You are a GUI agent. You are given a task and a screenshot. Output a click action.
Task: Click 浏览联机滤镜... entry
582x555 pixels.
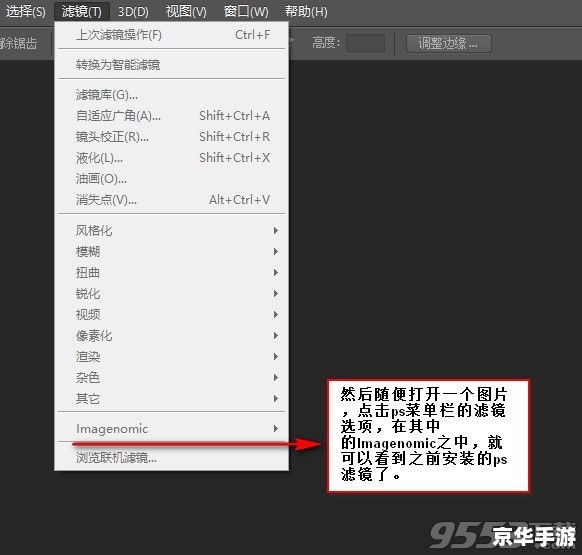[171, 458]
